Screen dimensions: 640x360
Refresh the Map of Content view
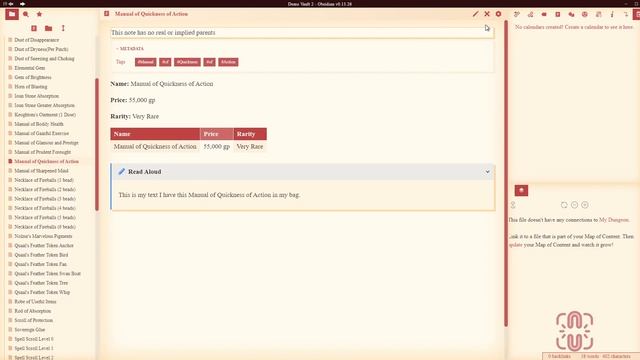(x=564, y=205)
